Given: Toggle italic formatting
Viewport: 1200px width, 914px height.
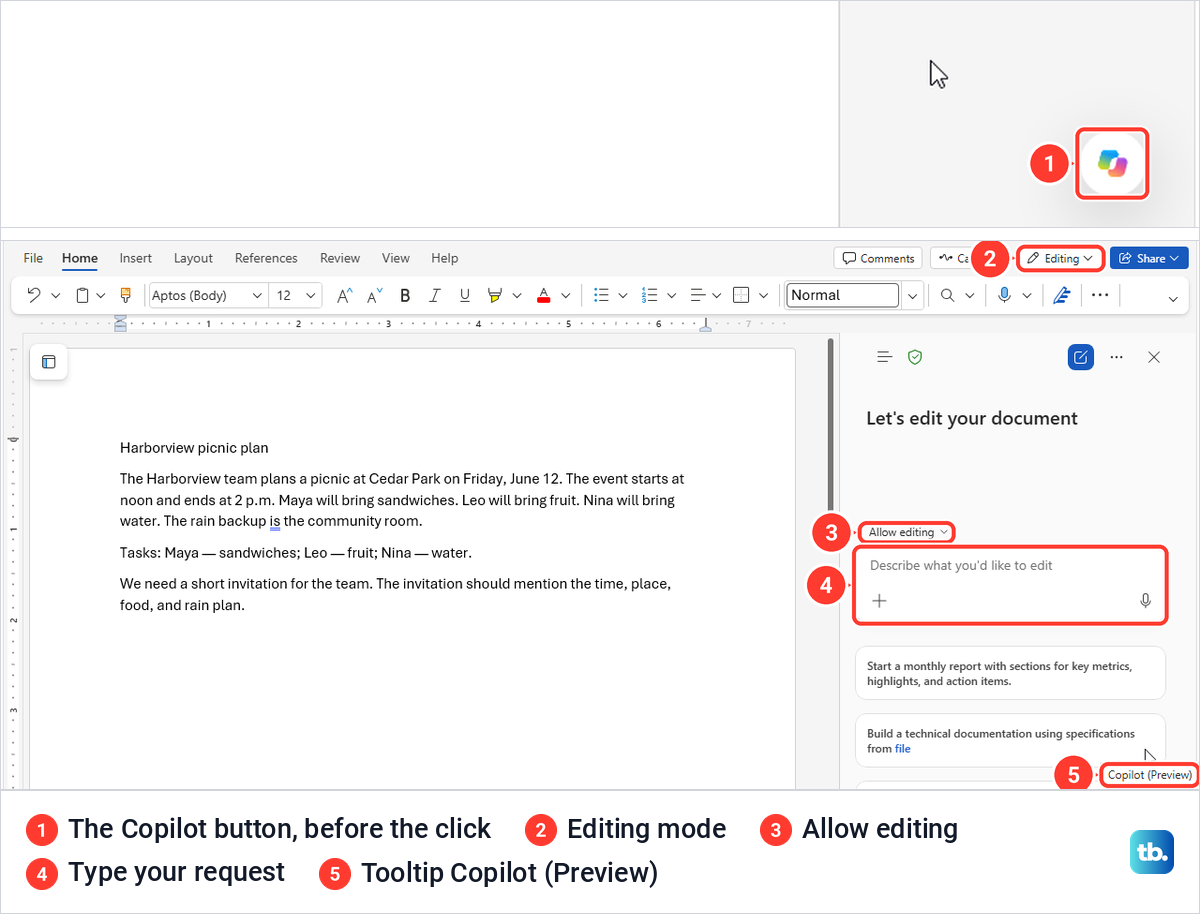Looking at the screenshot, I should tap(435, 295).
